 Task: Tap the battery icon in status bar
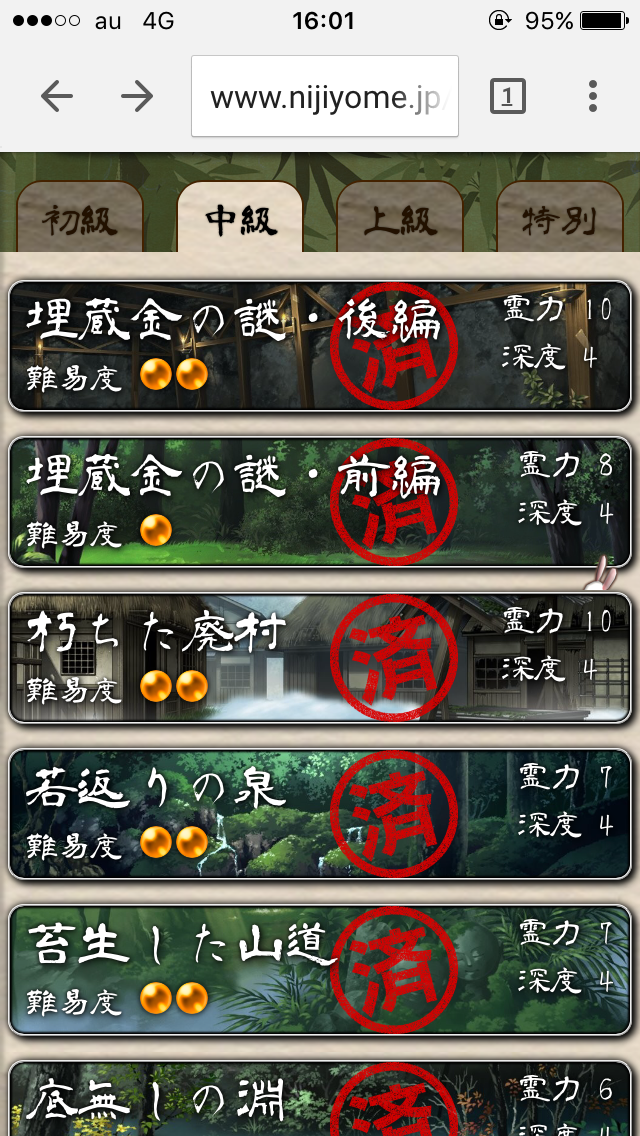[604, 21]
